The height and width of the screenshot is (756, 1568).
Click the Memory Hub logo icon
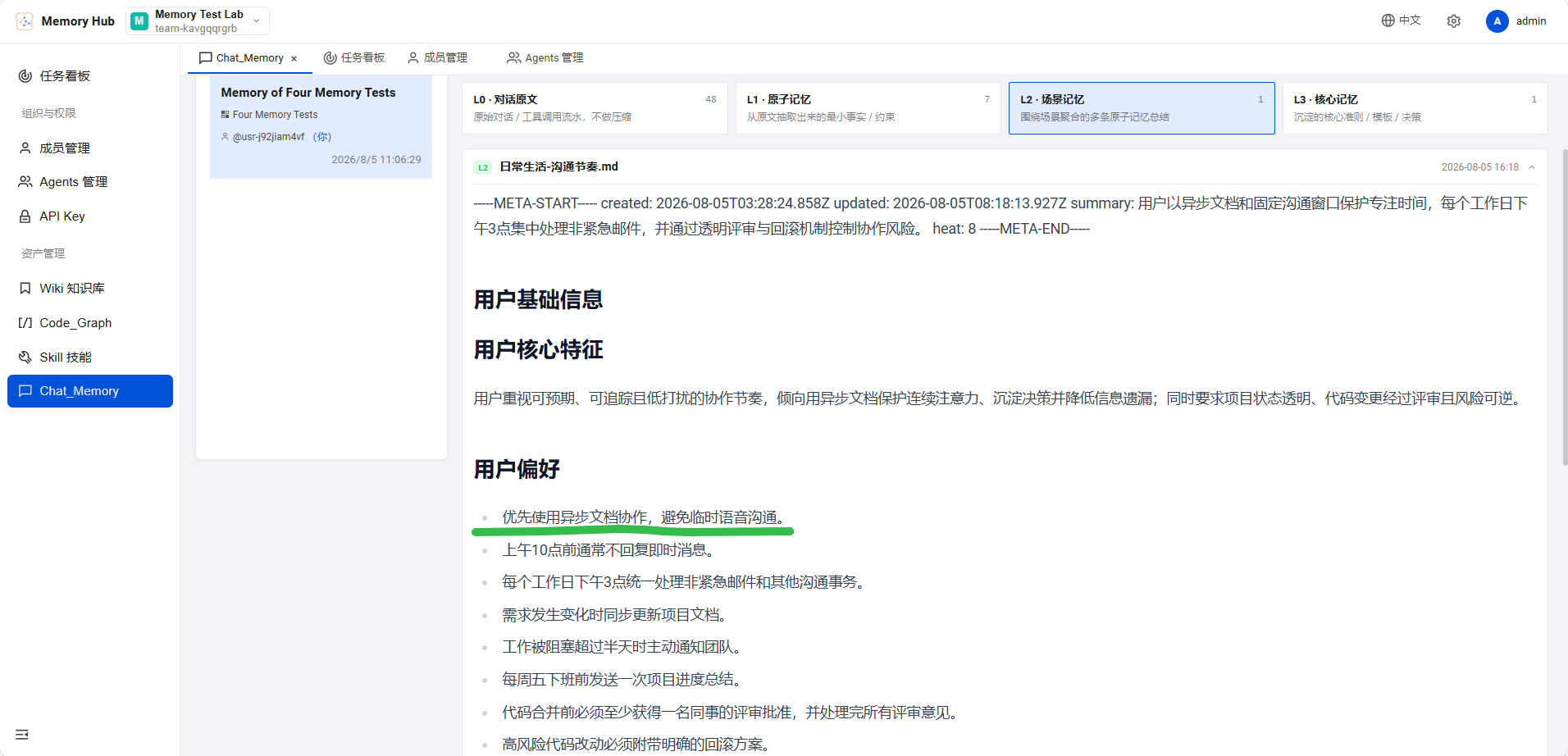pyautogui.click(x=25, y=21)
